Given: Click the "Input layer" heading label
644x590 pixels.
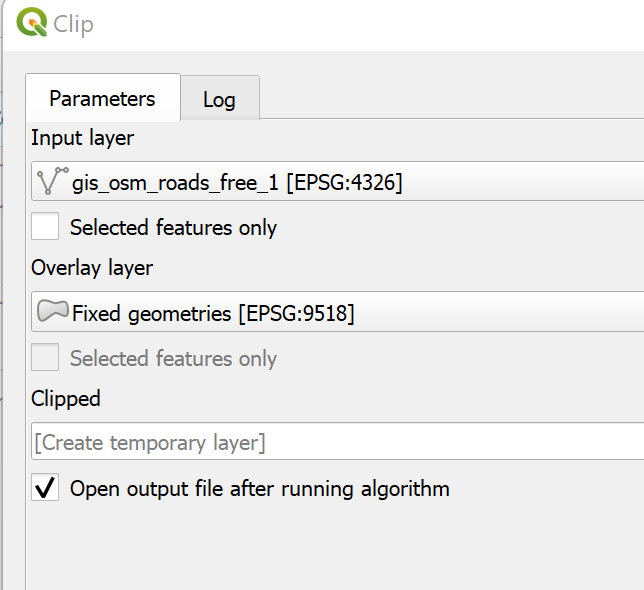Looking at the screenshot, I should 82,138.
